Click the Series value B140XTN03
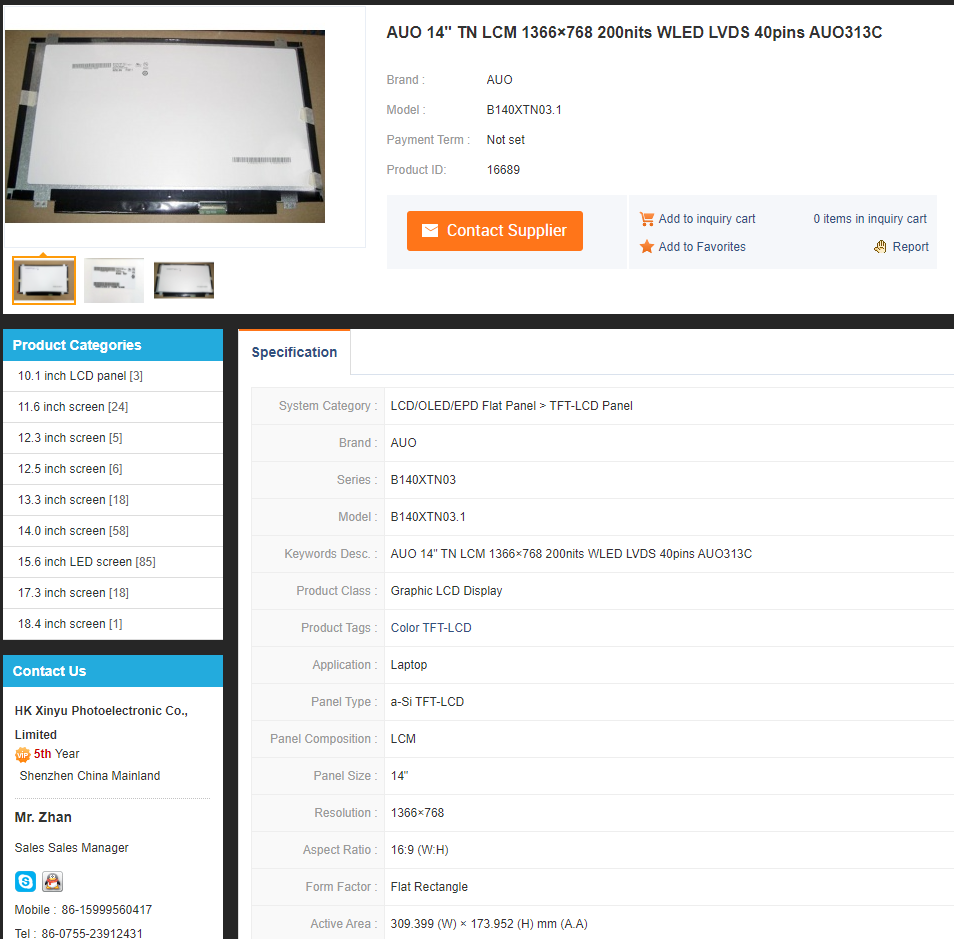954x939 pixels. click(423, 480)
